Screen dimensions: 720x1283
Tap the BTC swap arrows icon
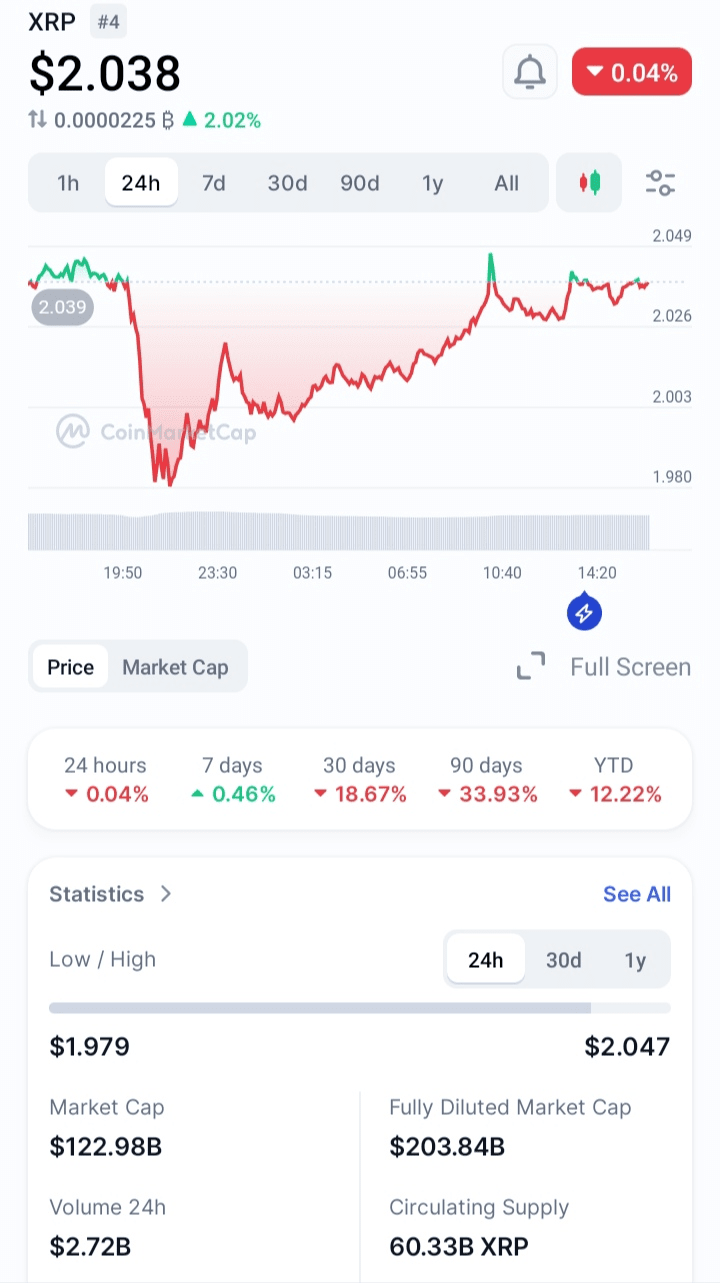pos(38,120)
